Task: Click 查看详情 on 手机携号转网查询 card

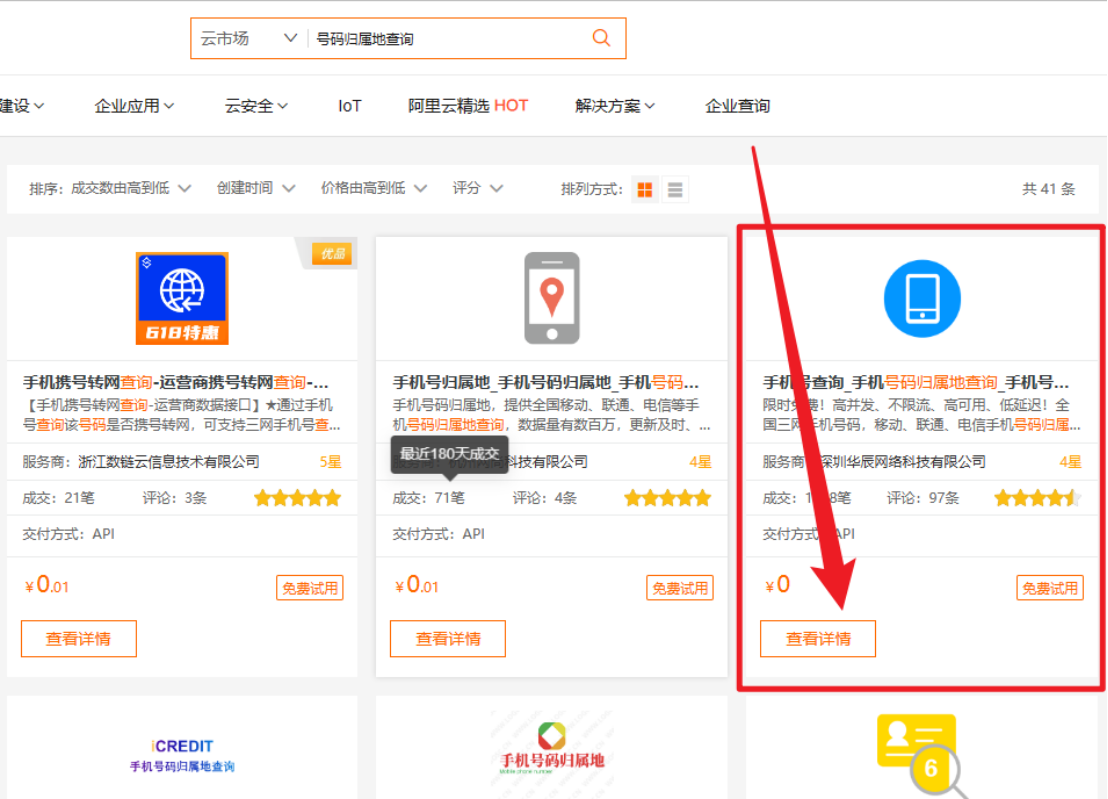Action: click(x=78, y=639)
